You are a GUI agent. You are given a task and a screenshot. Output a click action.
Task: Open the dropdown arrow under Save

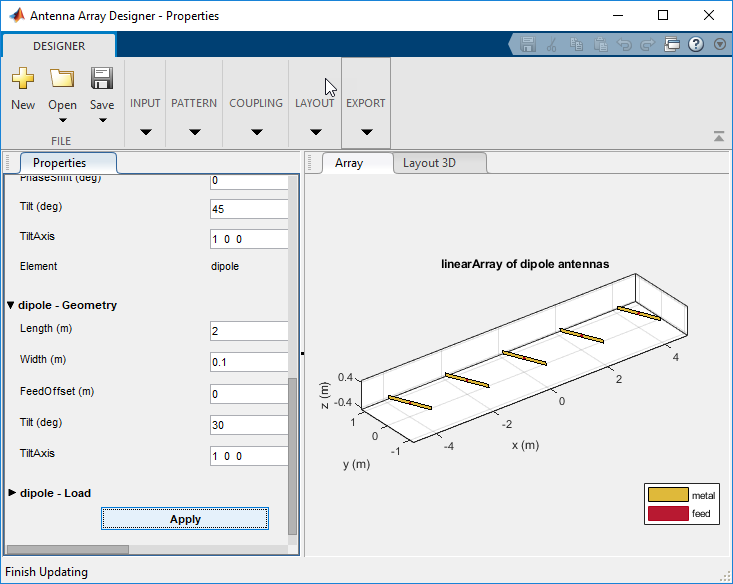click(x=103, y=120)
